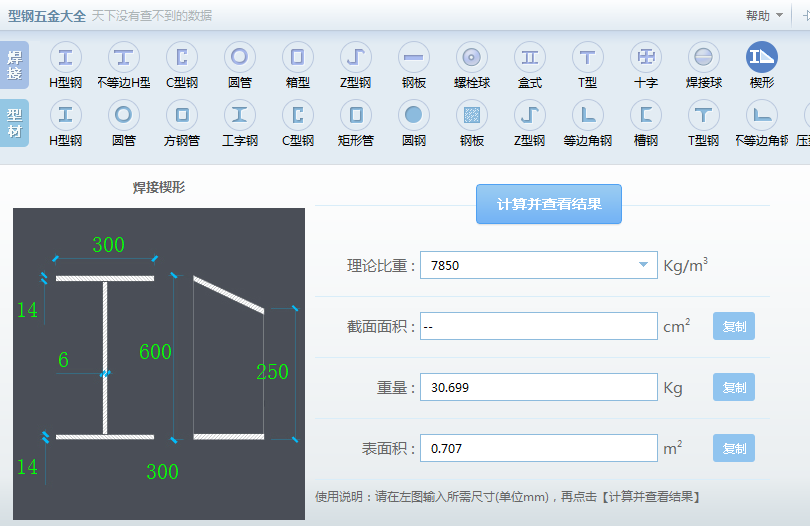Viewport: 810px width, 526px height.
Task: Select C型钢 icon in 型材 row
Action: coord(298,115)
